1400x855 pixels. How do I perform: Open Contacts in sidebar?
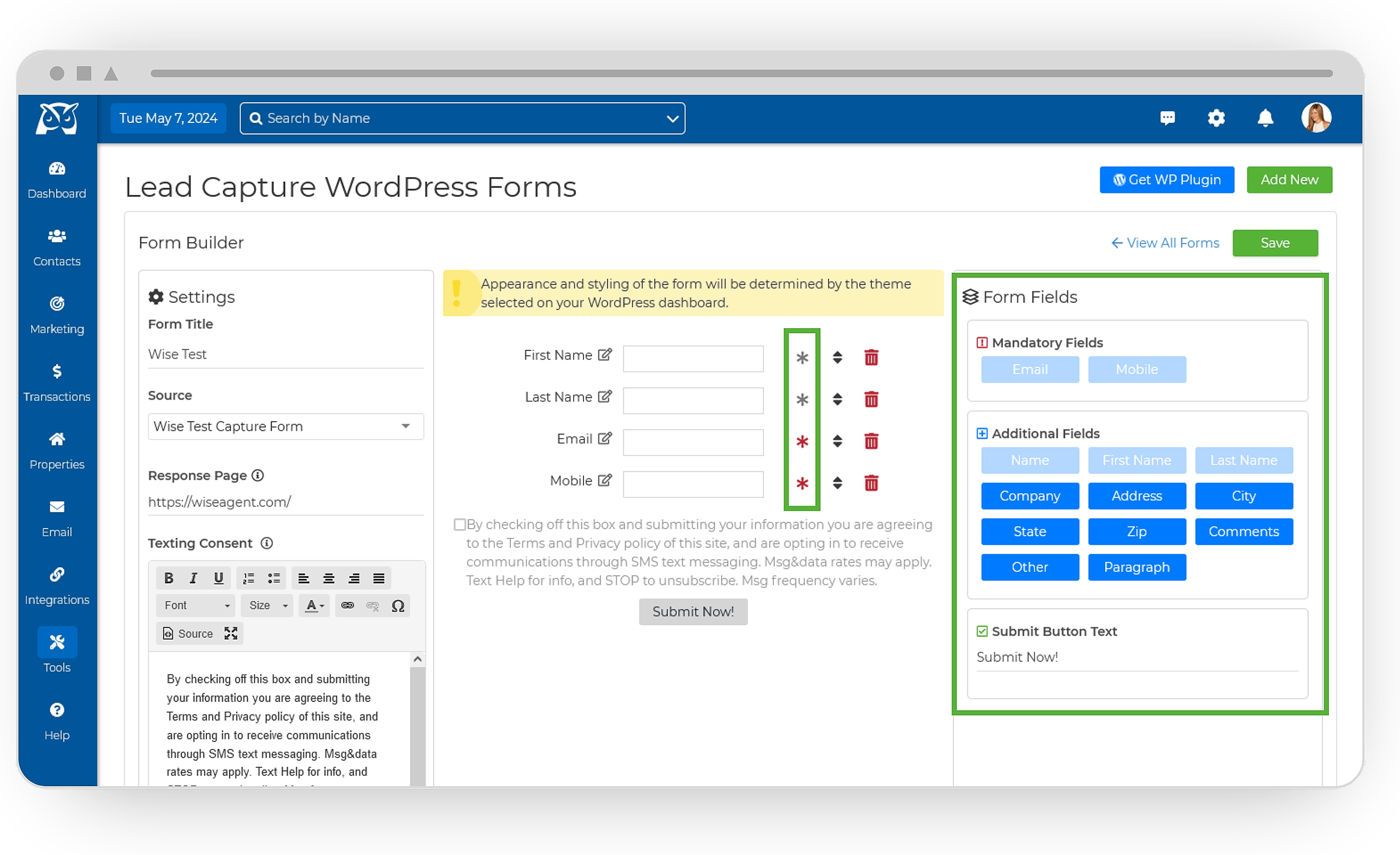(57, 248)
